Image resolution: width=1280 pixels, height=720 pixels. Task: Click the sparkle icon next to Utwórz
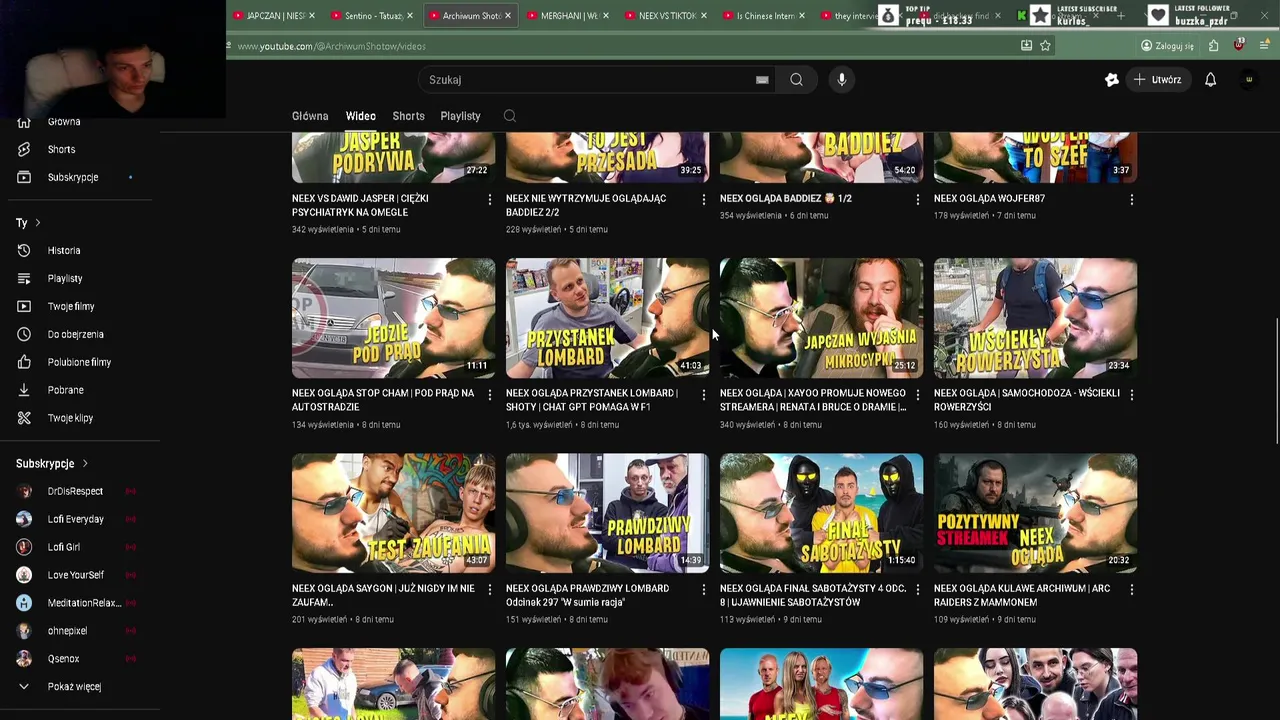(x=1111, y=80)
